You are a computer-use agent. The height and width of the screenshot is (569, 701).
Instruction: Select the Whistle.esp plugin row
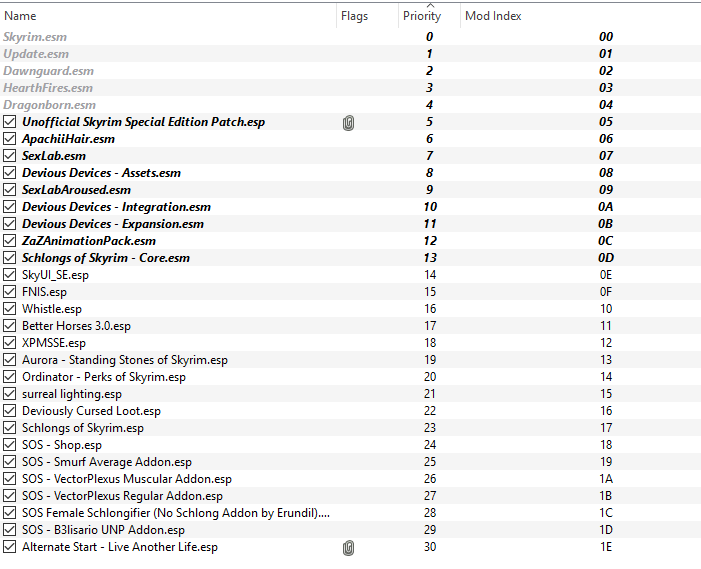[350, 309]
